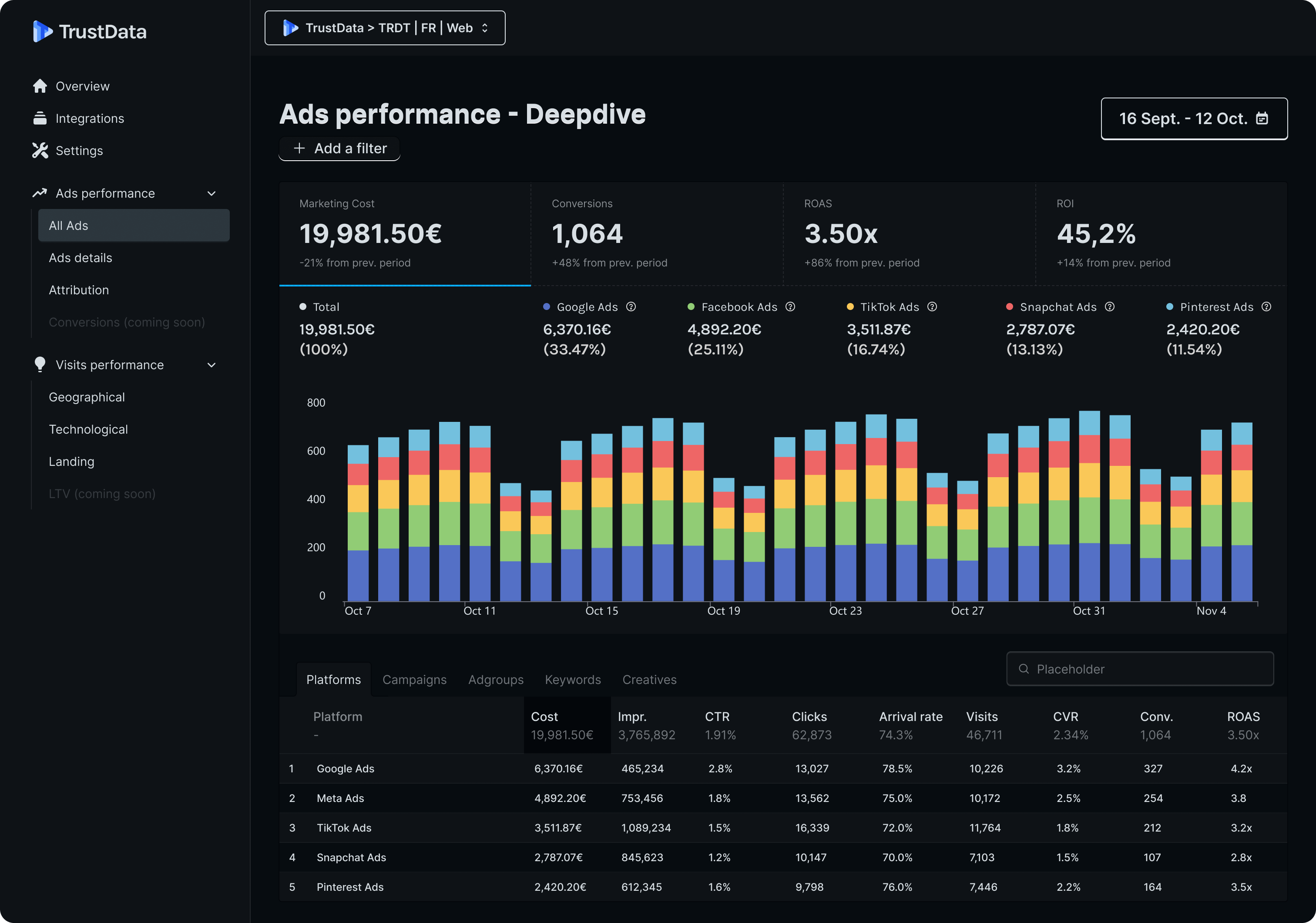The image size is (1316, 923).
Task: Collapse the Ads performance section
Action: pyautogui.click(x=211, y=192)
